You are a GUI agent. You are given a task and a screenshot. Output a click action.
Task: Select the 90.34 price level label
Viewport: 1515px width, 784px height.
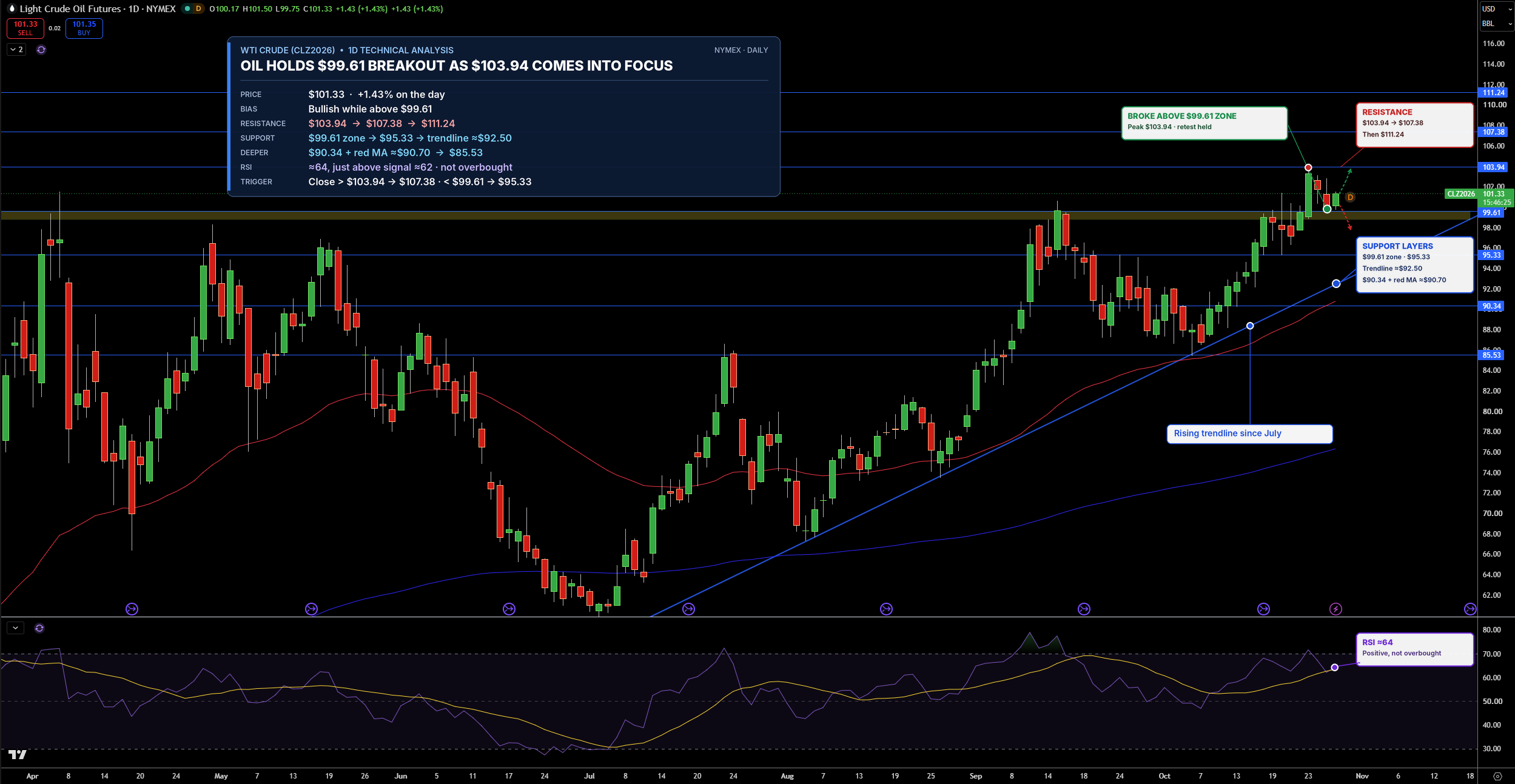pos(1492,306)
